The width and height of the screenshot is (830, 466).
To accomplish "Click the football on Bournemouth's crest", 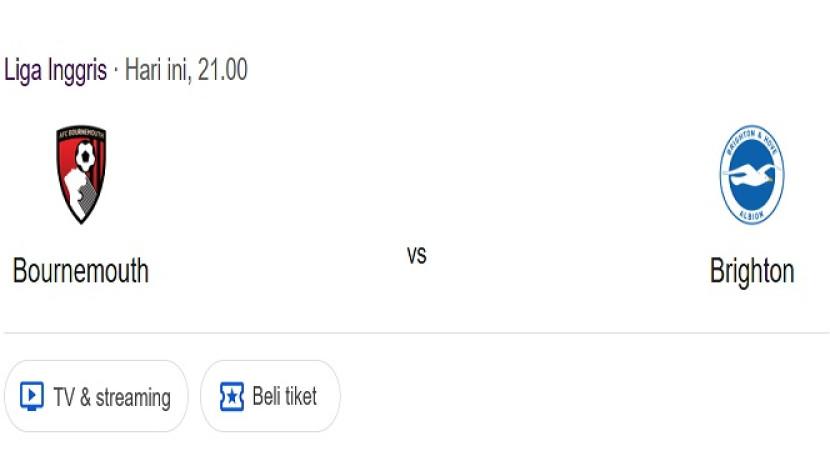I will click(x=84, y=156).
